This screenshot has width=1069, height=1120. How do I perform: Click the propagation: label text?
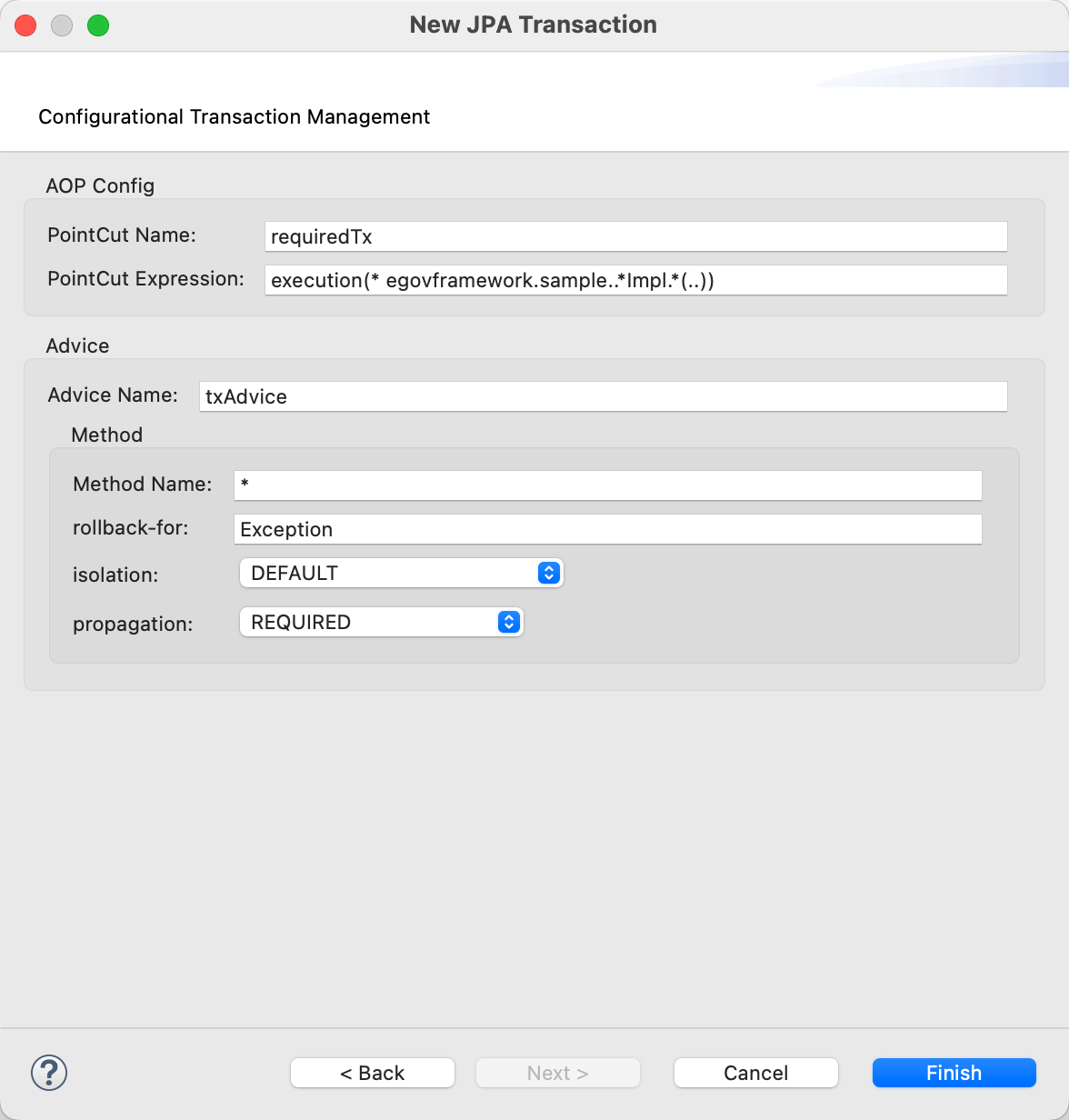coord(133,624)
